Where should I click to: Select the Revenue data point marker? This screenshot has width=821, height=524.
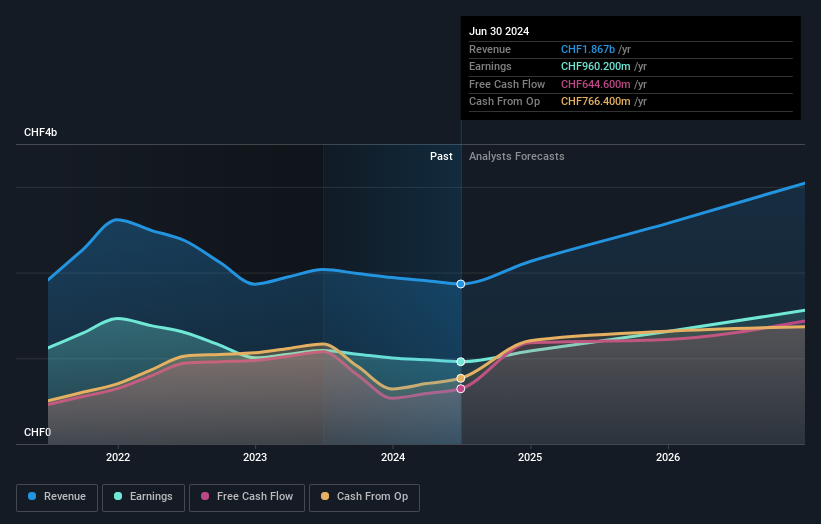pos(461,284)
